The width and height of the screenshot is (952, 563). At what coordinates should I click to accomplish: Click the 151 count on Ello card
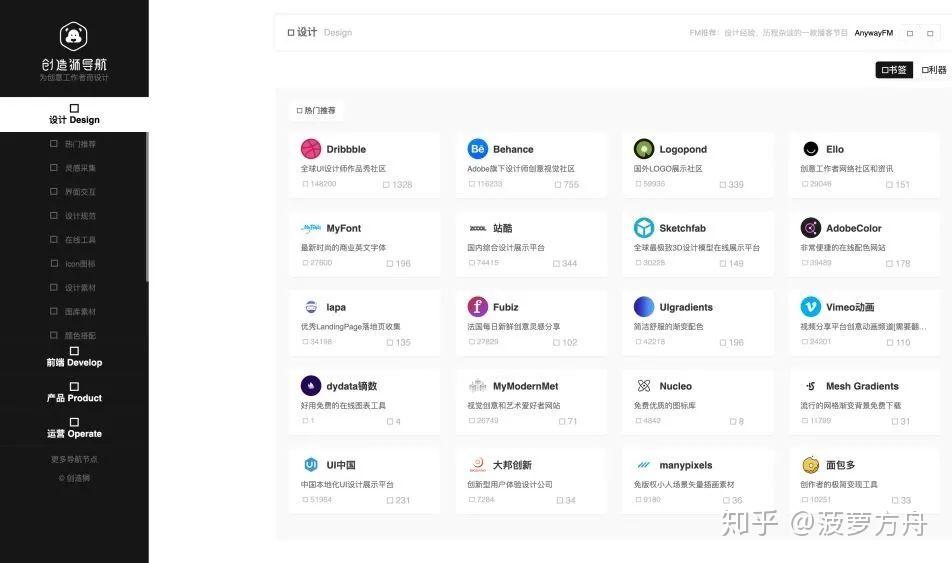click(898, 185)
